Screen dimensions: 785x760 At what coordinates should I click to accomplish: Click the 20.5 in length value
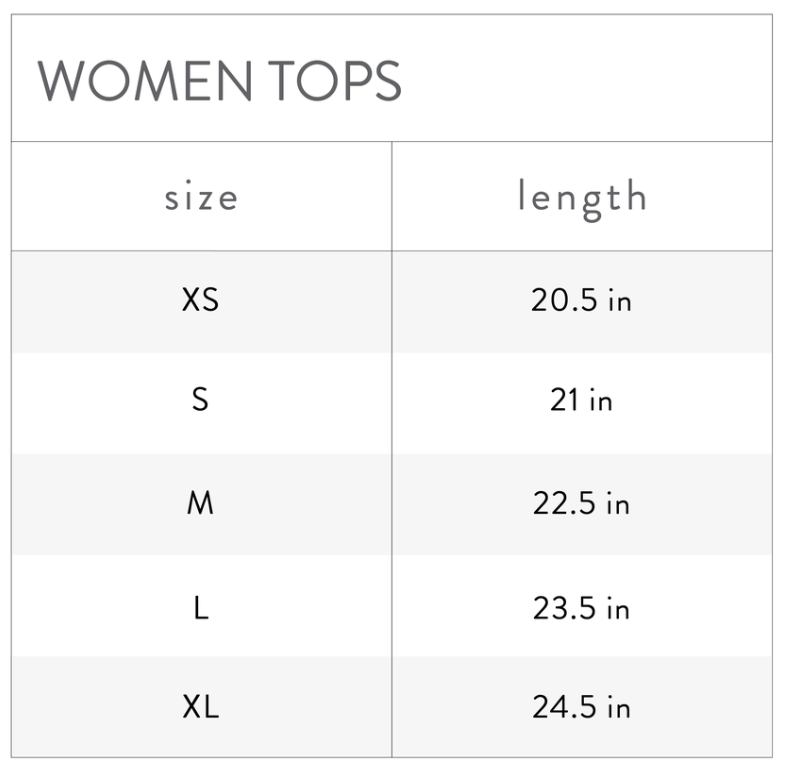pyautogui.click(x=581, y=300)
